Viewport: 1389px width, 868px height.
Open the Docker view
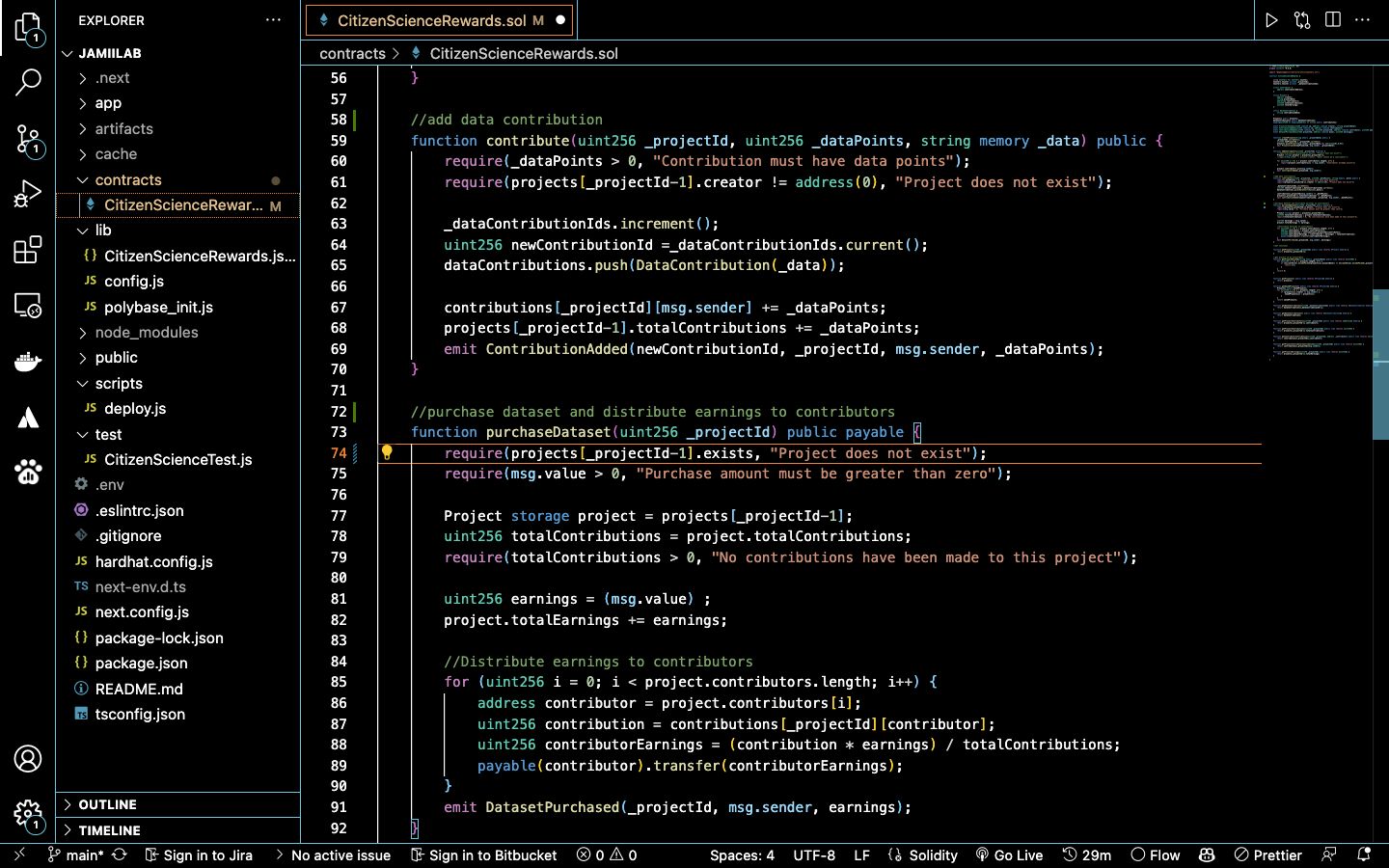[28, 362]
